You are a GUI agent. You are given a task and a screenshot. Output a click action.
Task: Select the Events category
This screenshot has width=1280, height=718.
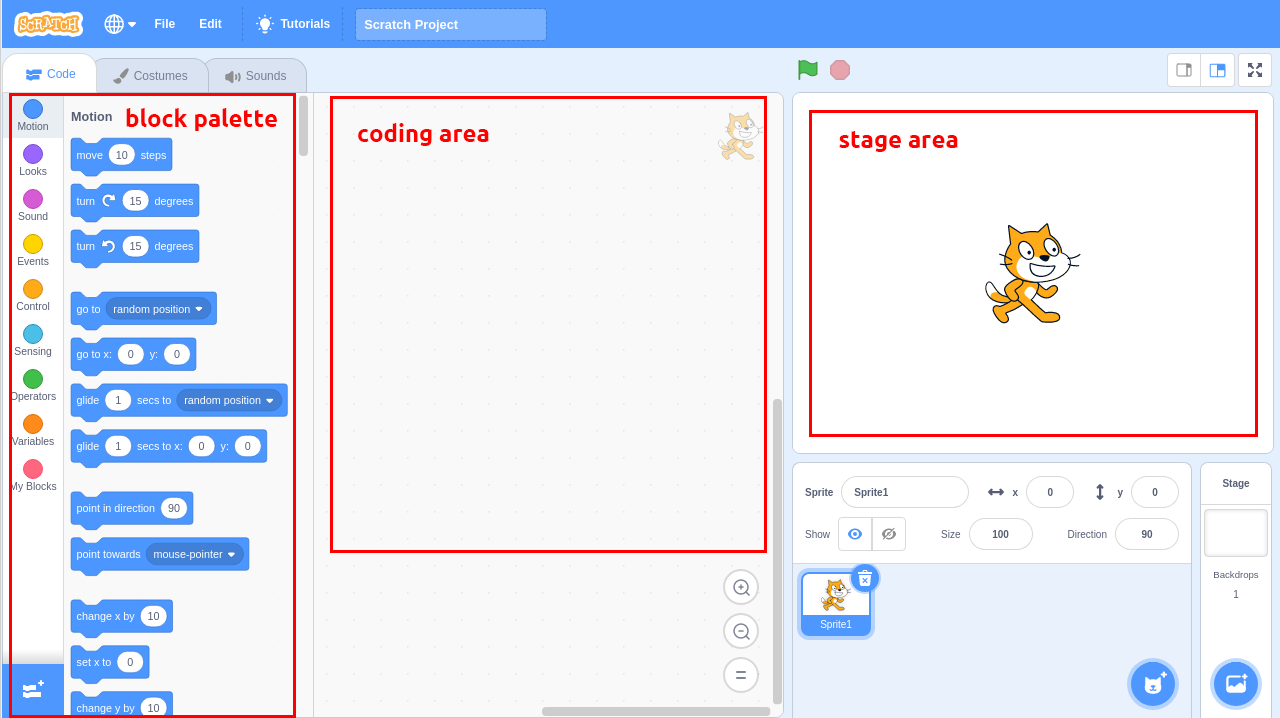pyautogui.click(x=33, y=250)
